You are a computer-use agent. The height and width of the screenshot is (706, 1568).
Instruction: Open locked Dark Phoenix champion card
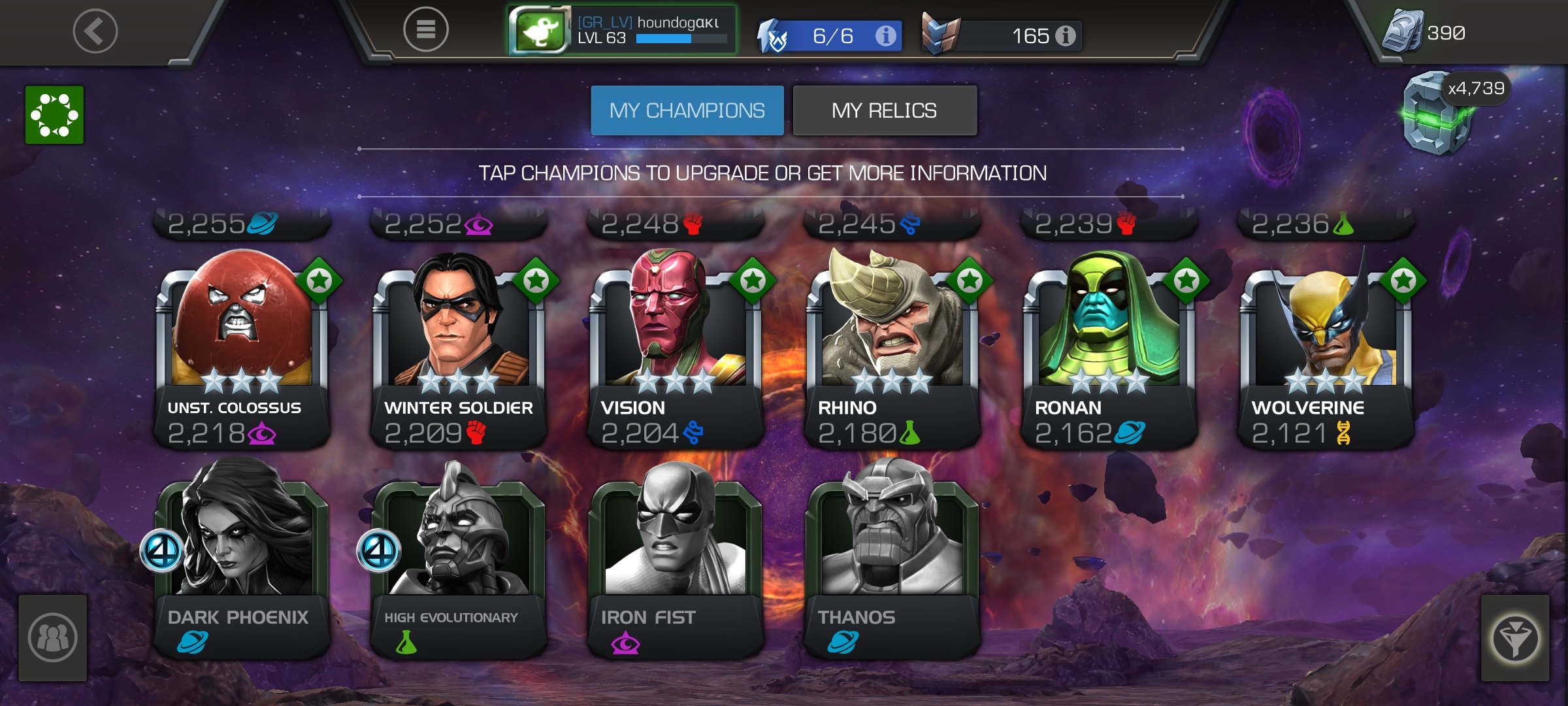point(242,559)
